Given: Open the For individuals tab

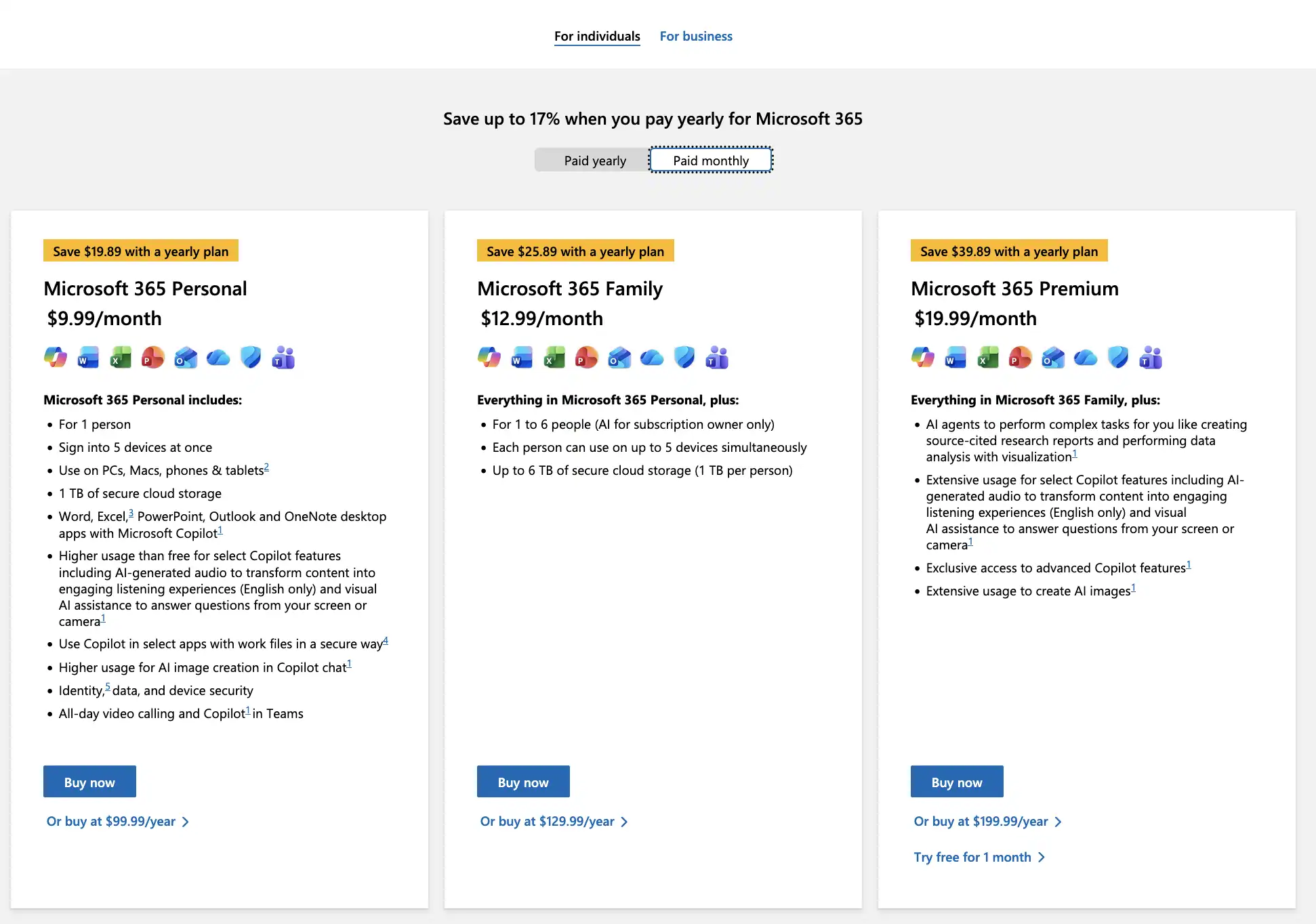Looking at the screenshot, I should 597,37.
